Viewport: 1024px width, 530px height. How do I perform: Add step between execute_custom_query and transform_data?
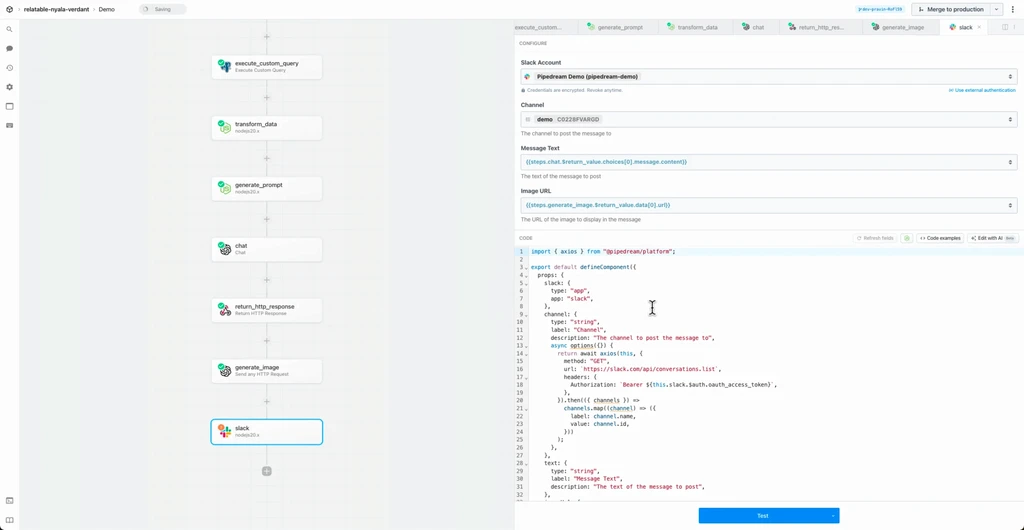266,97
